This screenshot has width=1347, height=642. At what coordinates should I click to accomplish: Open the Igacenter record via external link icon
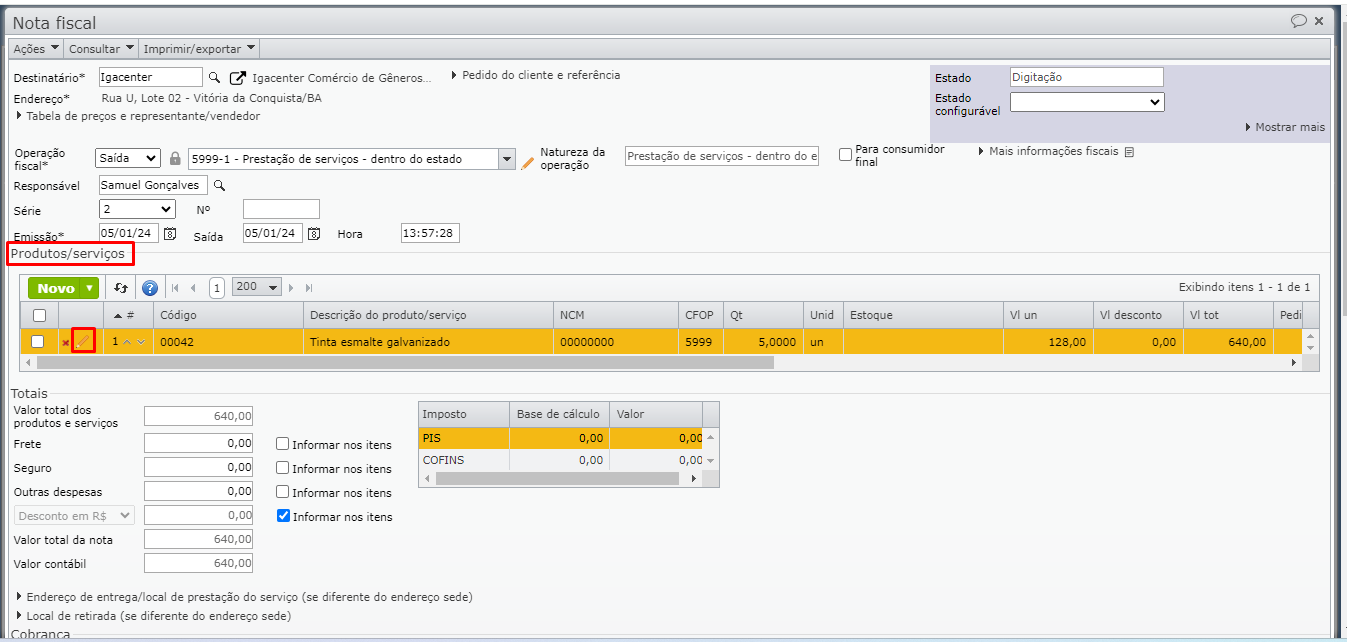coord(237,77)
